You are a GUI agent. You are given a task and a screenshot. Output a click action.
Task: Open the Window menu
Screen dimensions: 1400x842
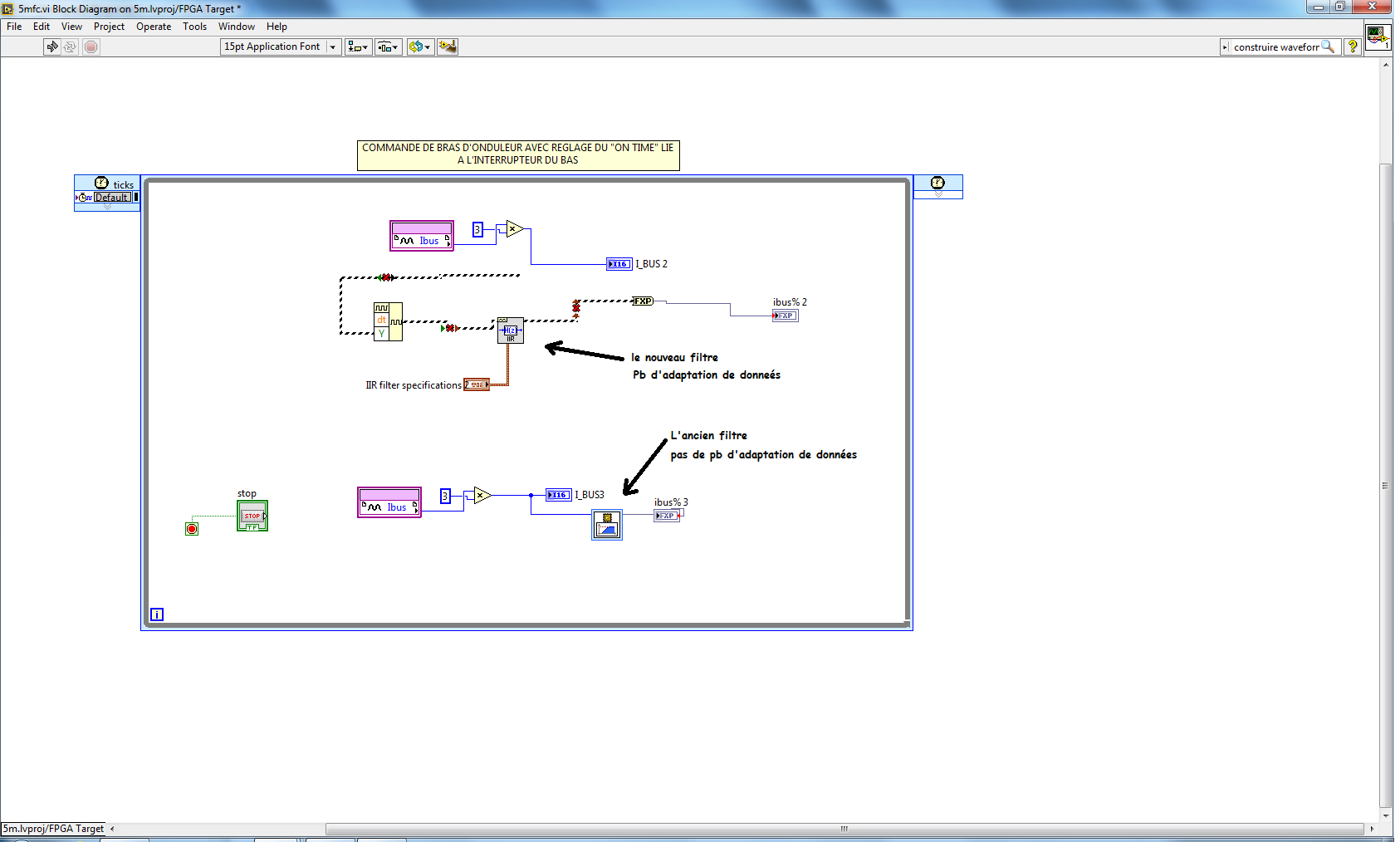click(237, 27)
